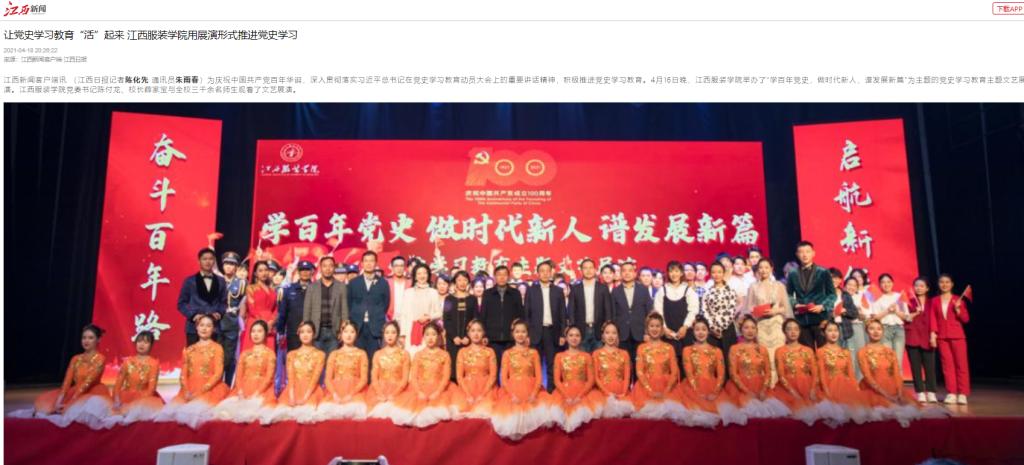This screenshot has height=465, width=1024.
Task: Click the 100th anniversary emblem on backdrop
Action: click(x=510, y=168)
